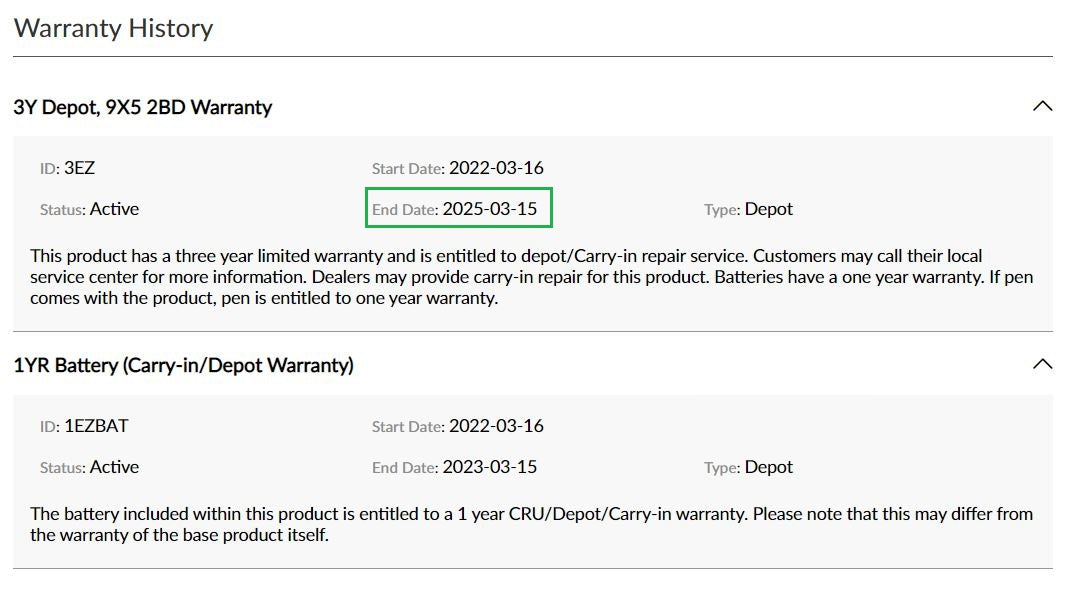Collapse the 1YR Battery warranty chevron
This screenshot has height=607, width=1074.
(1042, 364)
